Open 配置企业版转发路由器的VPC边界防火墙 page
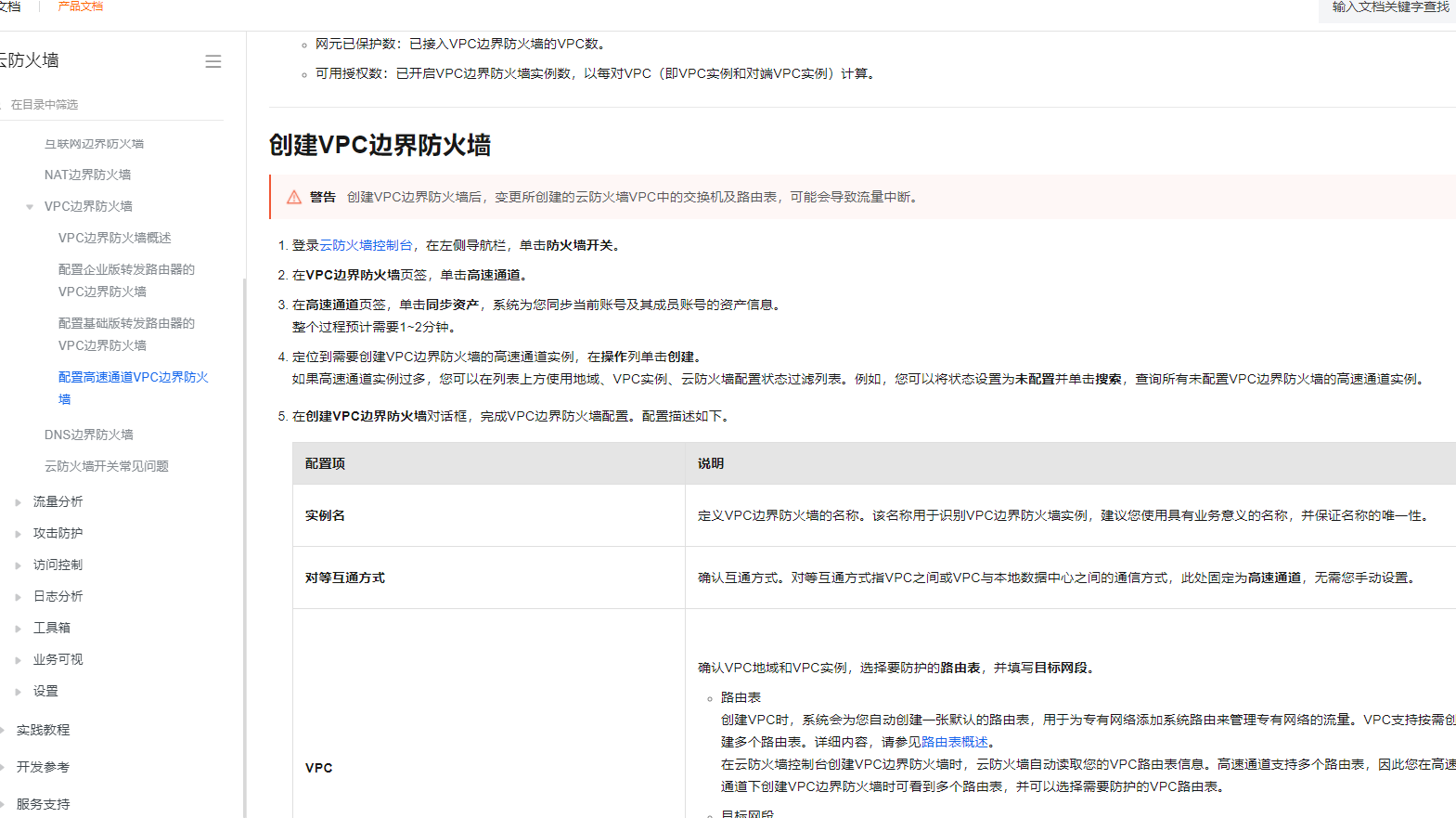This screenshot has width=1456, height=818. point(126,280)
